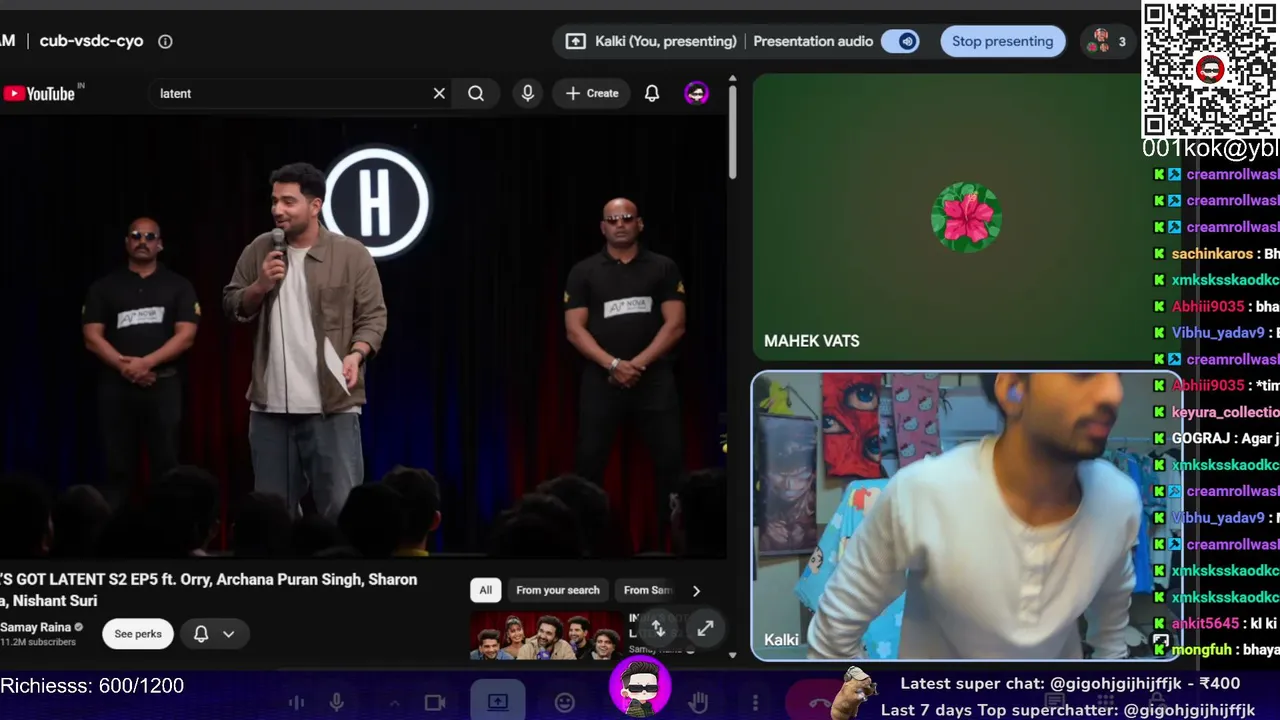Click chat username ankit5645
Screen dimensions: 1280x720
[x=1205, y=623]
